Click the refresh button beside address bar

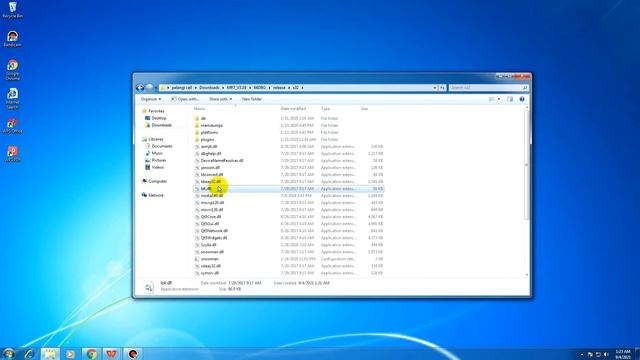click(x=442, y=88)
